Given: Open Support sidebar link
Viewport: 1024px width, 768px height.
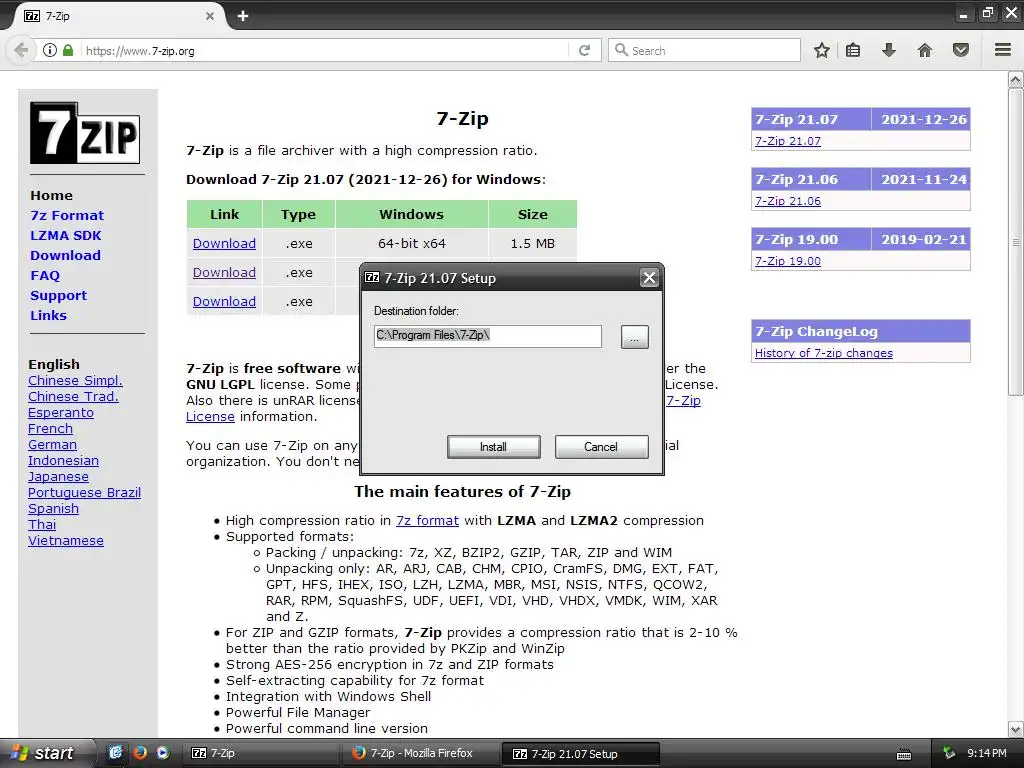Looking at the screenshot, I should point(58,295).
